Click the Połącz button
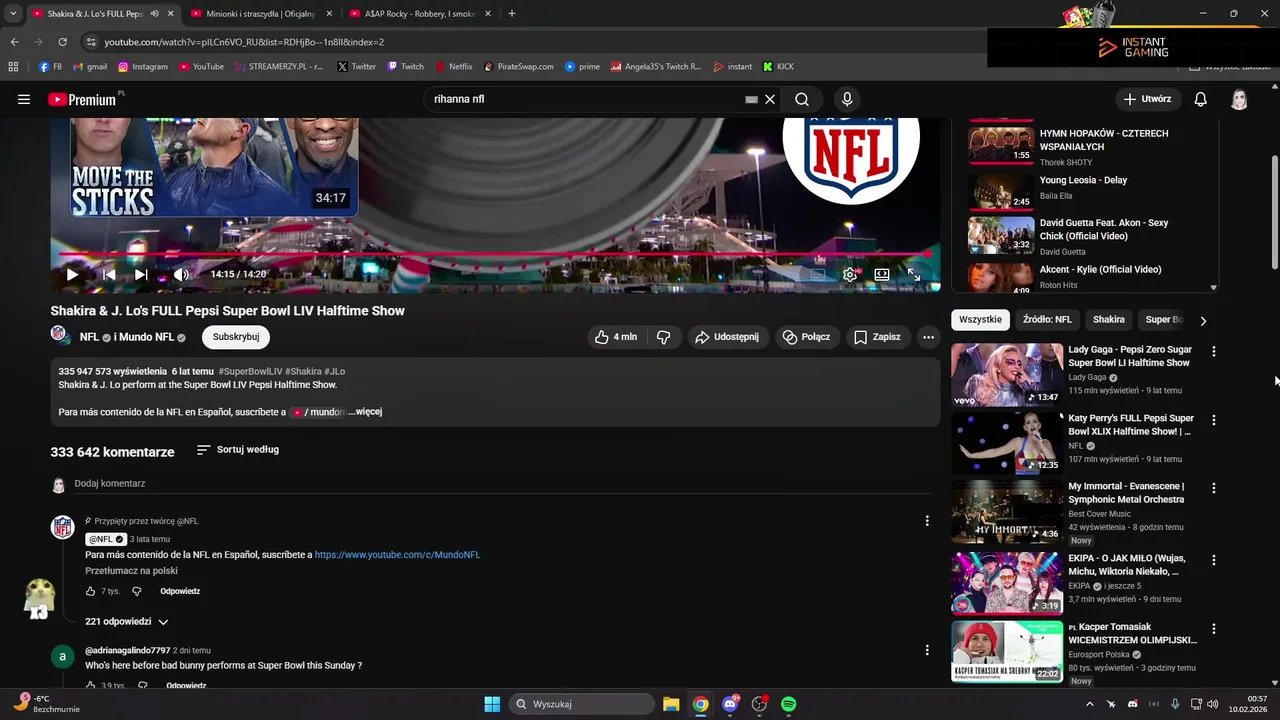Viewport: 1280px width, 720px height. [x=807, y=337]
